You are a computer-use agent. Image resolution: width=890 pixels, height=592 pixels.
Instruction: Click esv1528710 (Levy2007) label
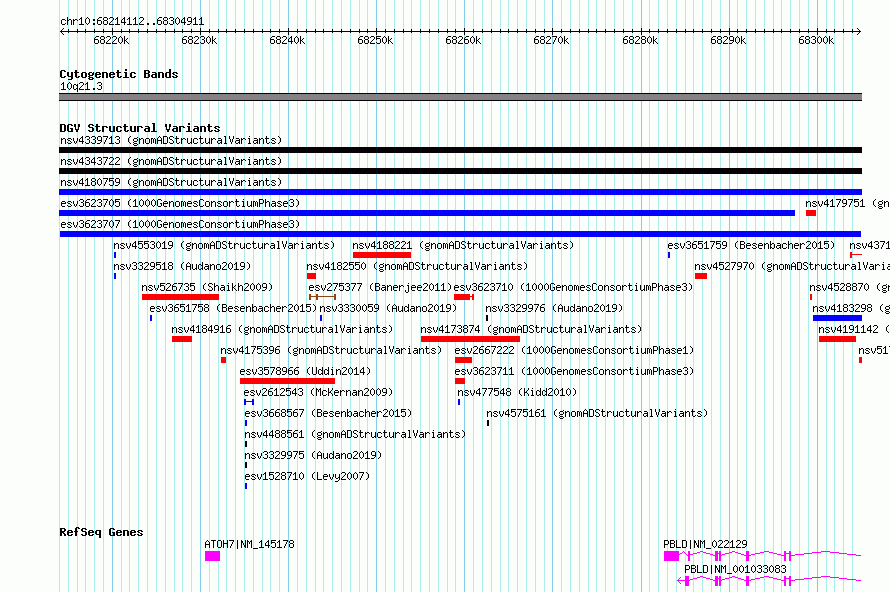(307, 476)
